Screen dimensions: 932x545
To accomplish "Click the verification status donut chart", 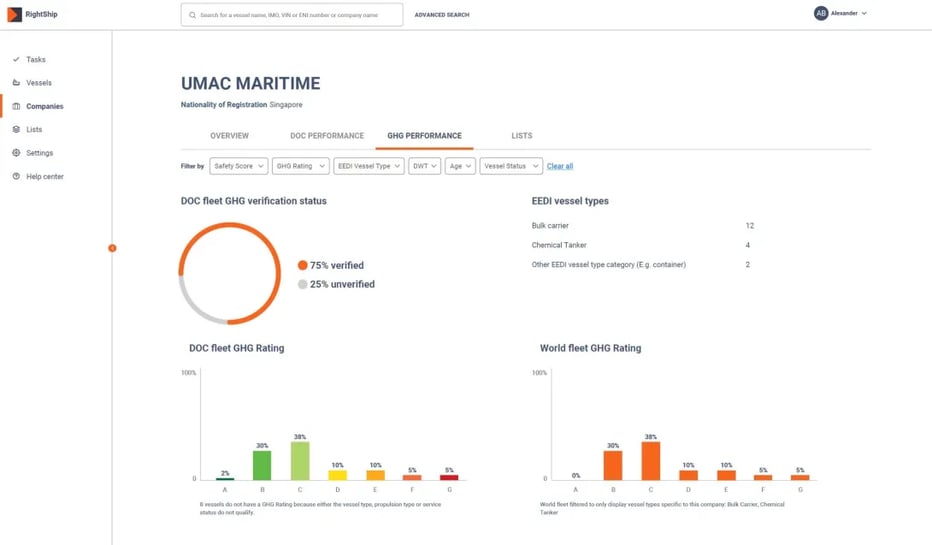I will pyautogui.click(x=229, y=273).
